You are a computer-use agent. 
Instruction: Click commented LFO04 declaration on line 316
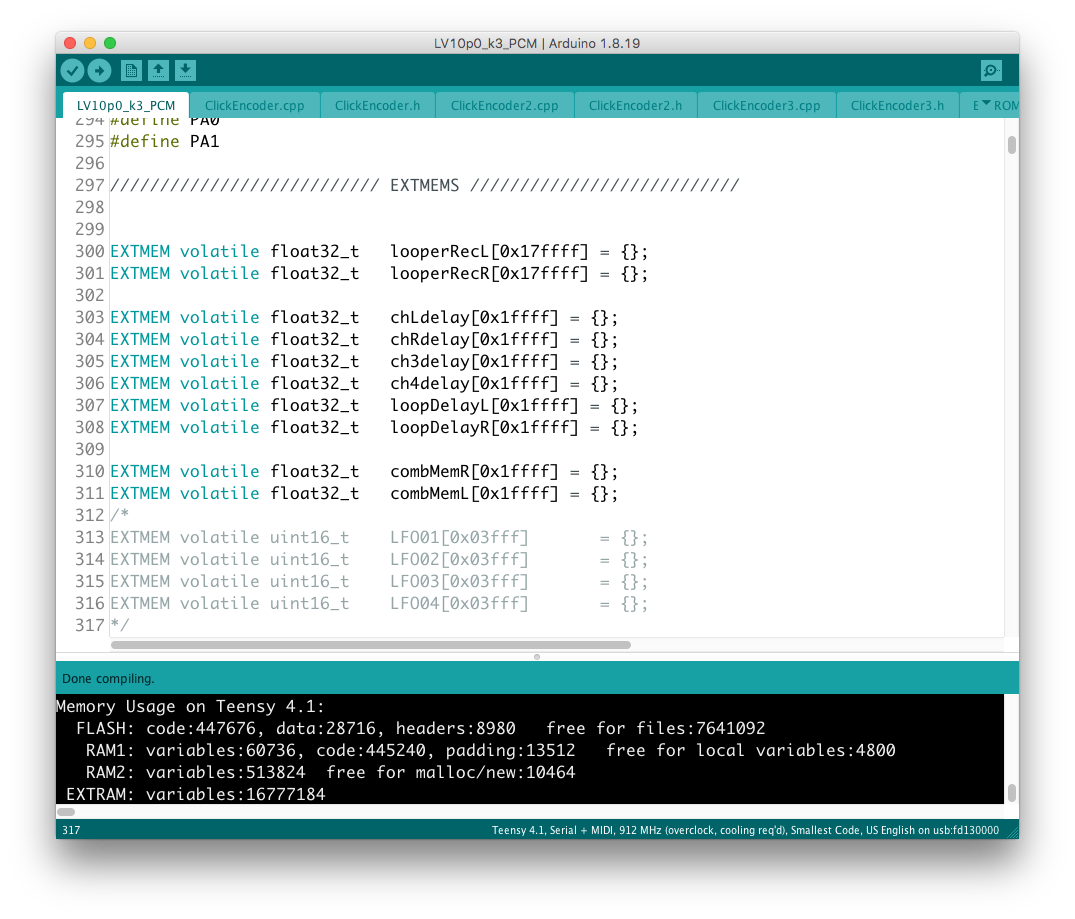pyautogui.click(x=378, y=603)
